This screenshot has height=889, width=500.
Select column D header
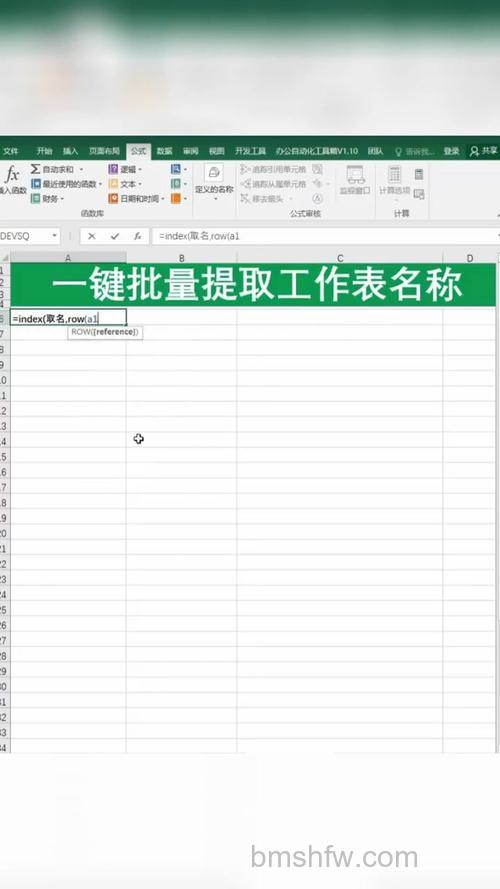pyautogui.click(x=470, y=258)
